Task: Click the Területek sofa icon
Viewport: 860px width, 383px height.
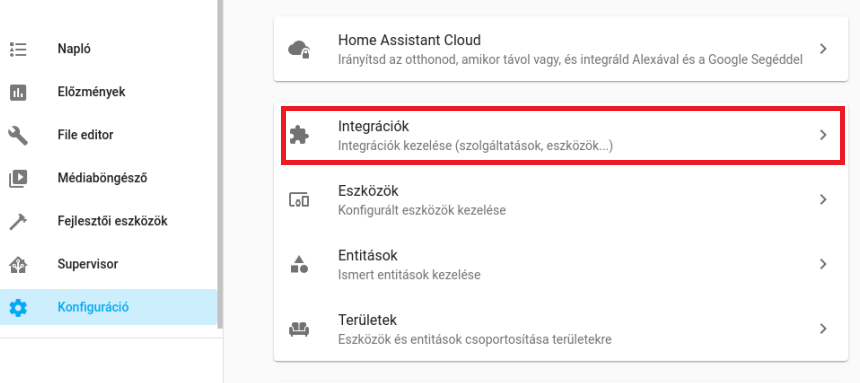Action: (299, 330)
